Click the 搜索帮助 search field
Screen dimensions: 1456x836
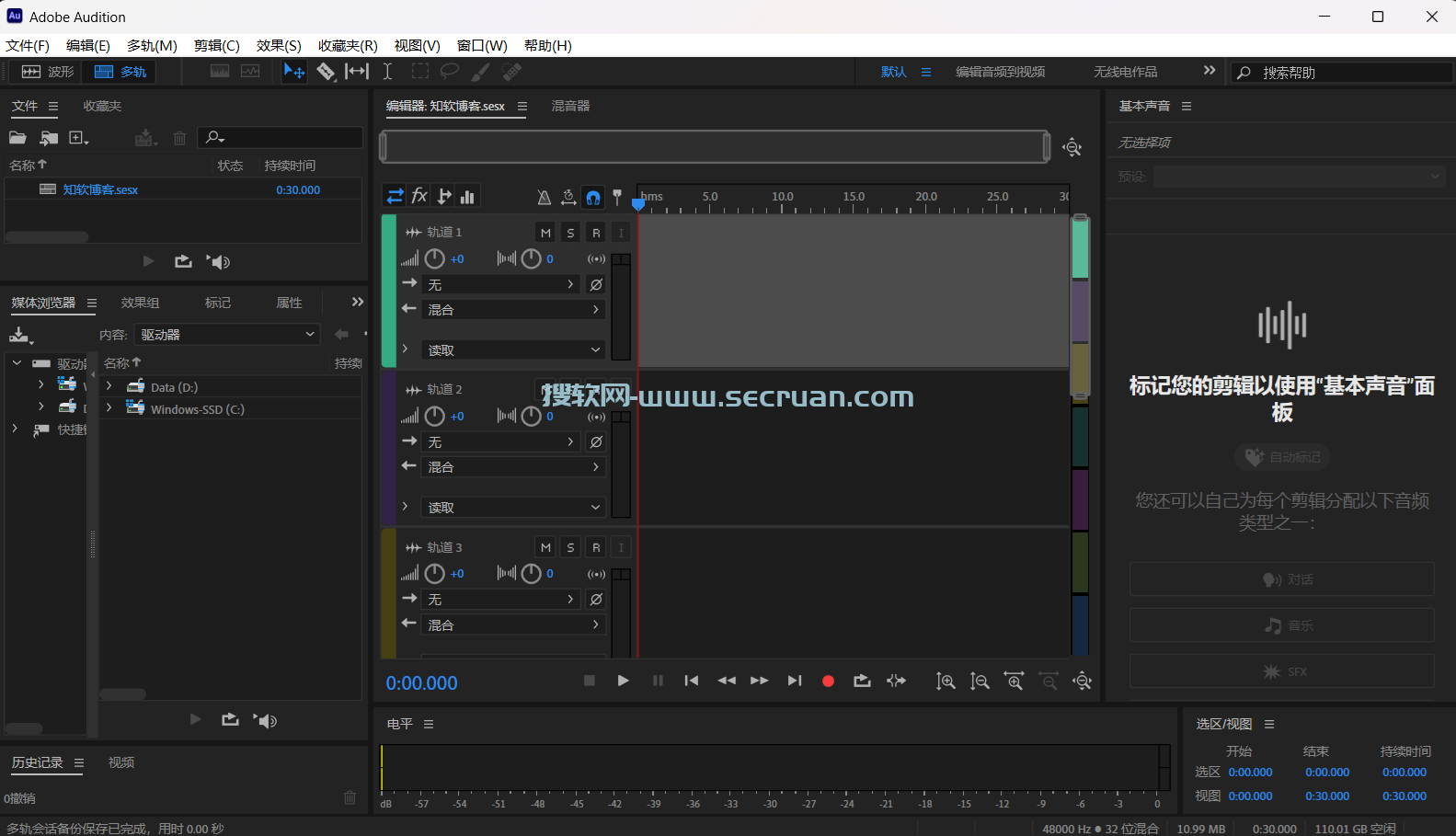pos(1342,73)
